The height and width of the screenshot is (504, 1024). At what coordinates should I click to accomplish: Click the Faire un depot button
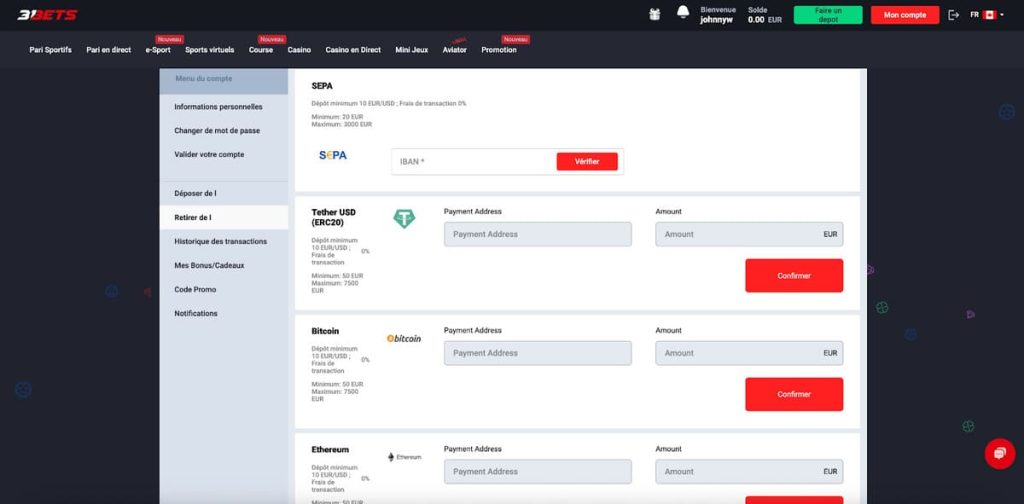(x=828, y=15)
